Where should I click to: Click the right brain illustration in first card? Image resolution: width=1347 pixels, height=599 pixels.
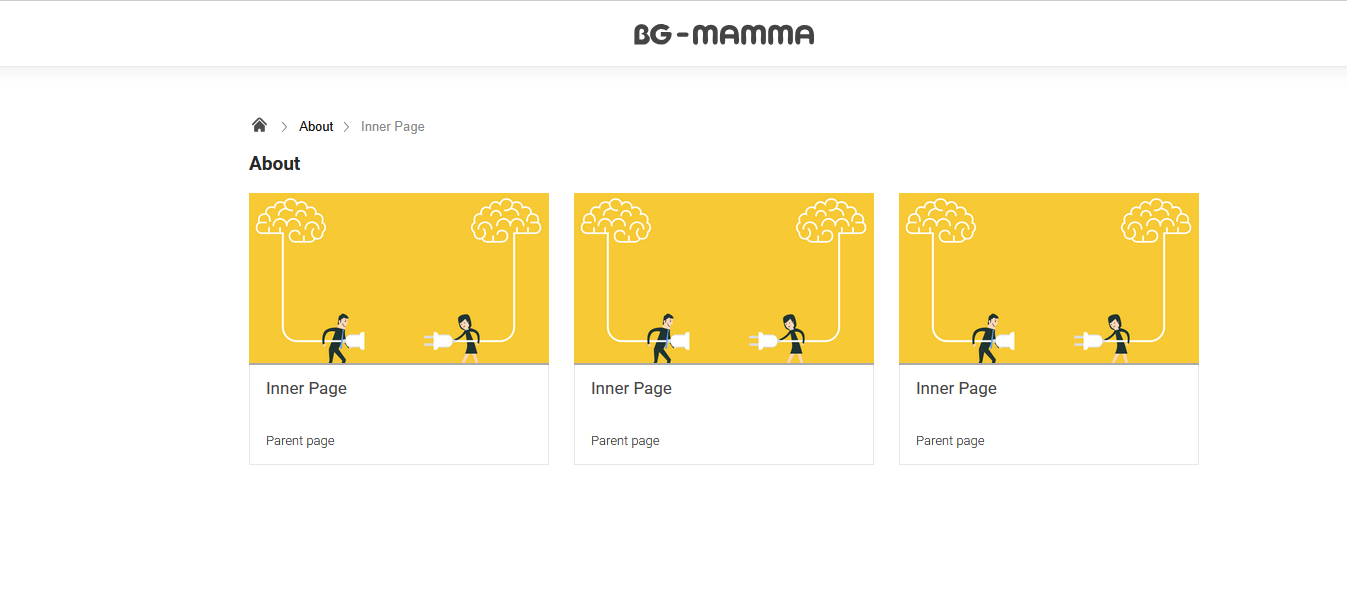(506, 220)
